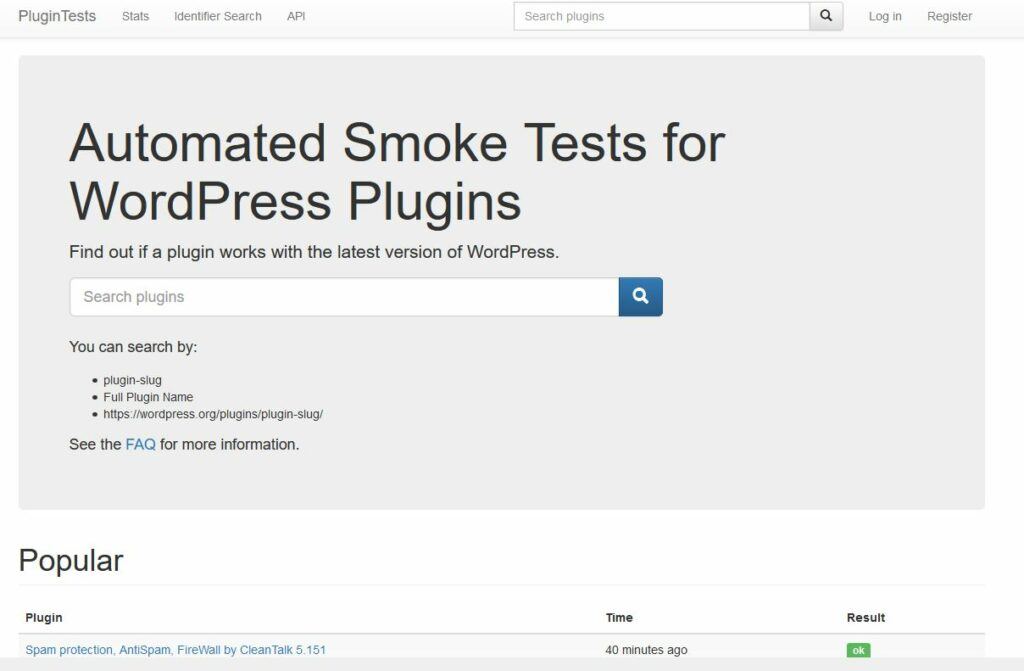The image size is (1024, 671).
Task: Open the FAQ link
Action: (140, 444)
